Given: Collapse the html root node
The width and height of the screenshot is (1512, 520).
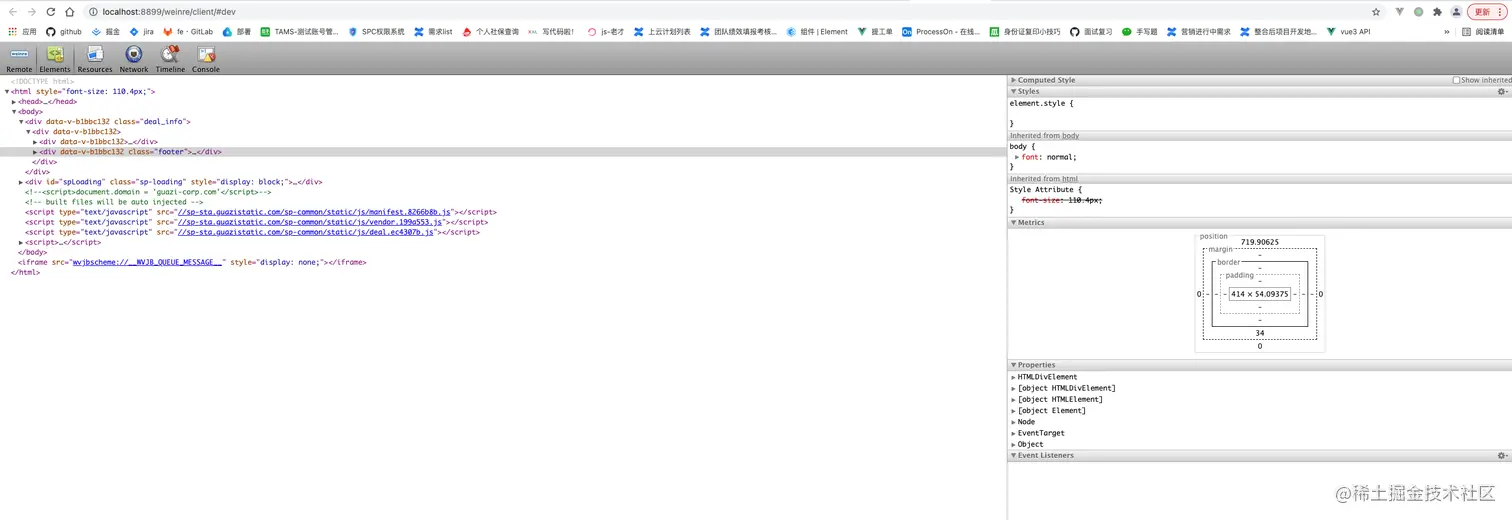Looking at the screenshot, I should (7, 91).
